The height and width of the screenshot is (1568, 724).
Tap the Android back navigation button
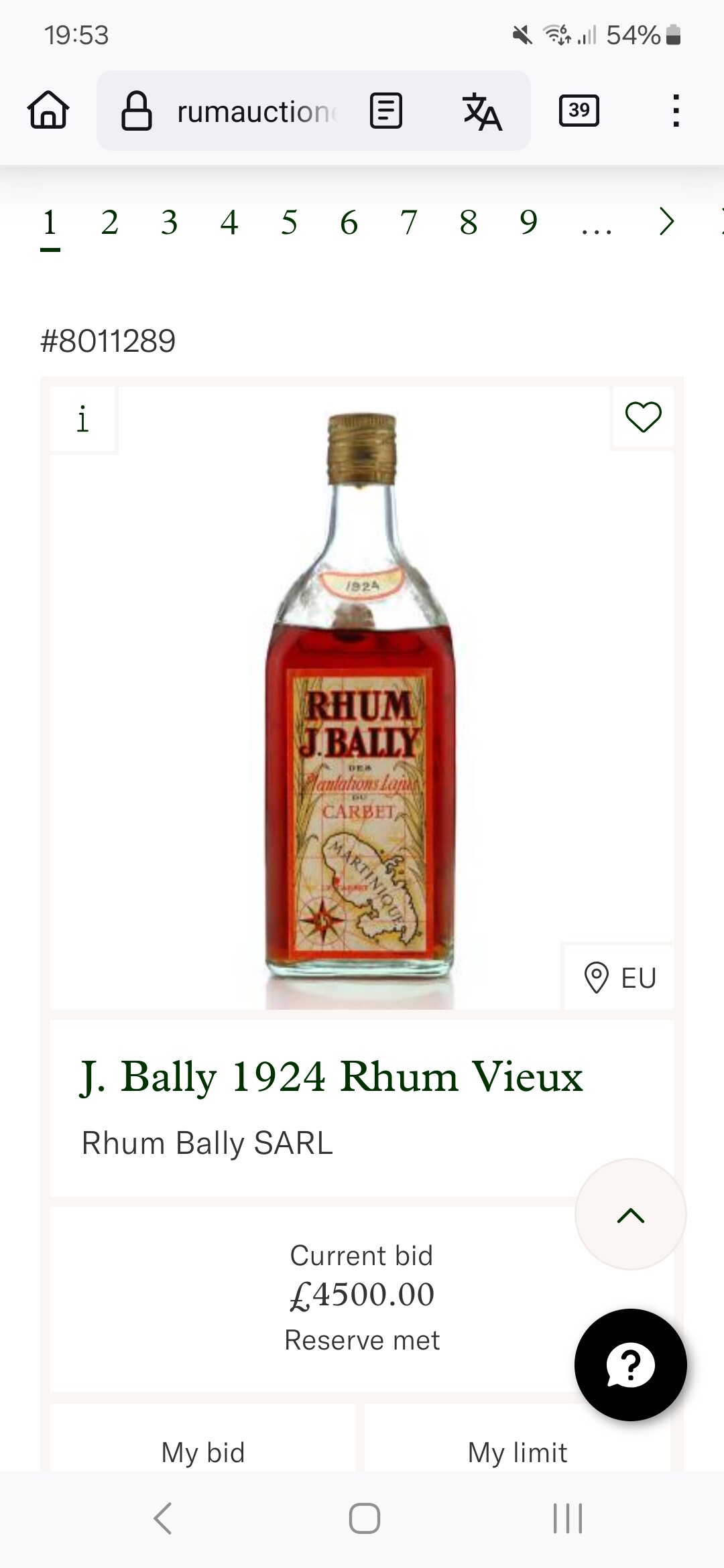tap(163, 1518)
